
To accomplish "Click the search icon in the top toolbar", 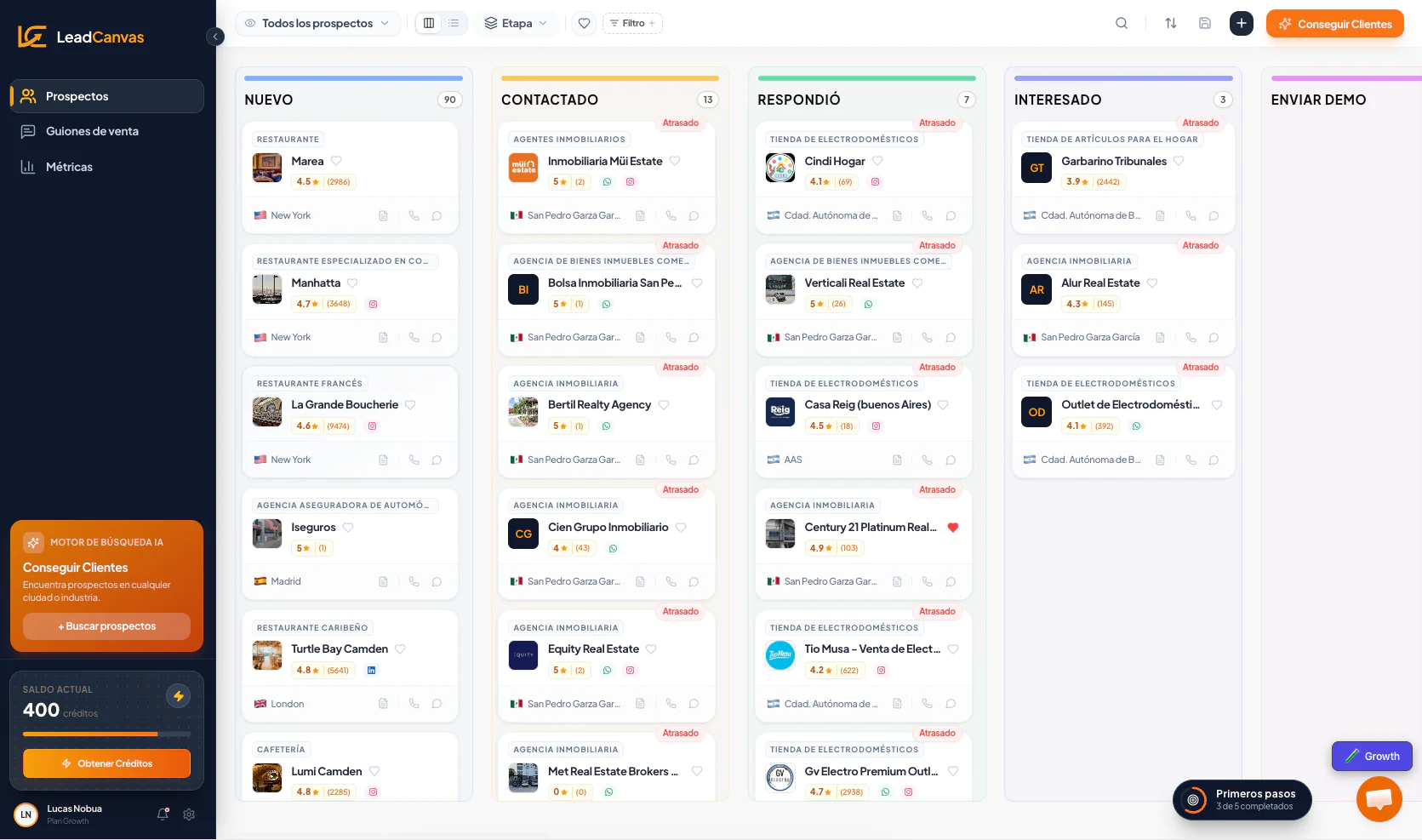I will point(1122,23).
